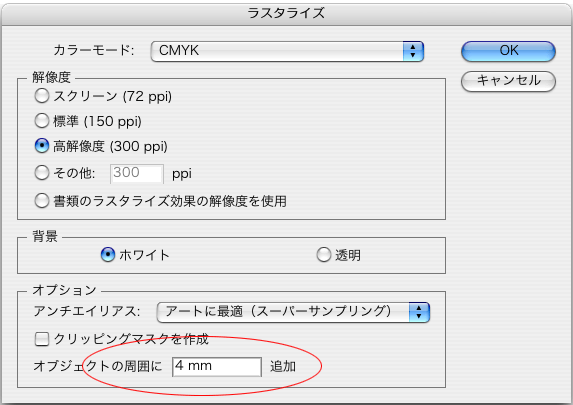The image size is (573, 405).
Task: Click the アンチエイリアス dropdown arrow icon
Action: click(419, 312)
